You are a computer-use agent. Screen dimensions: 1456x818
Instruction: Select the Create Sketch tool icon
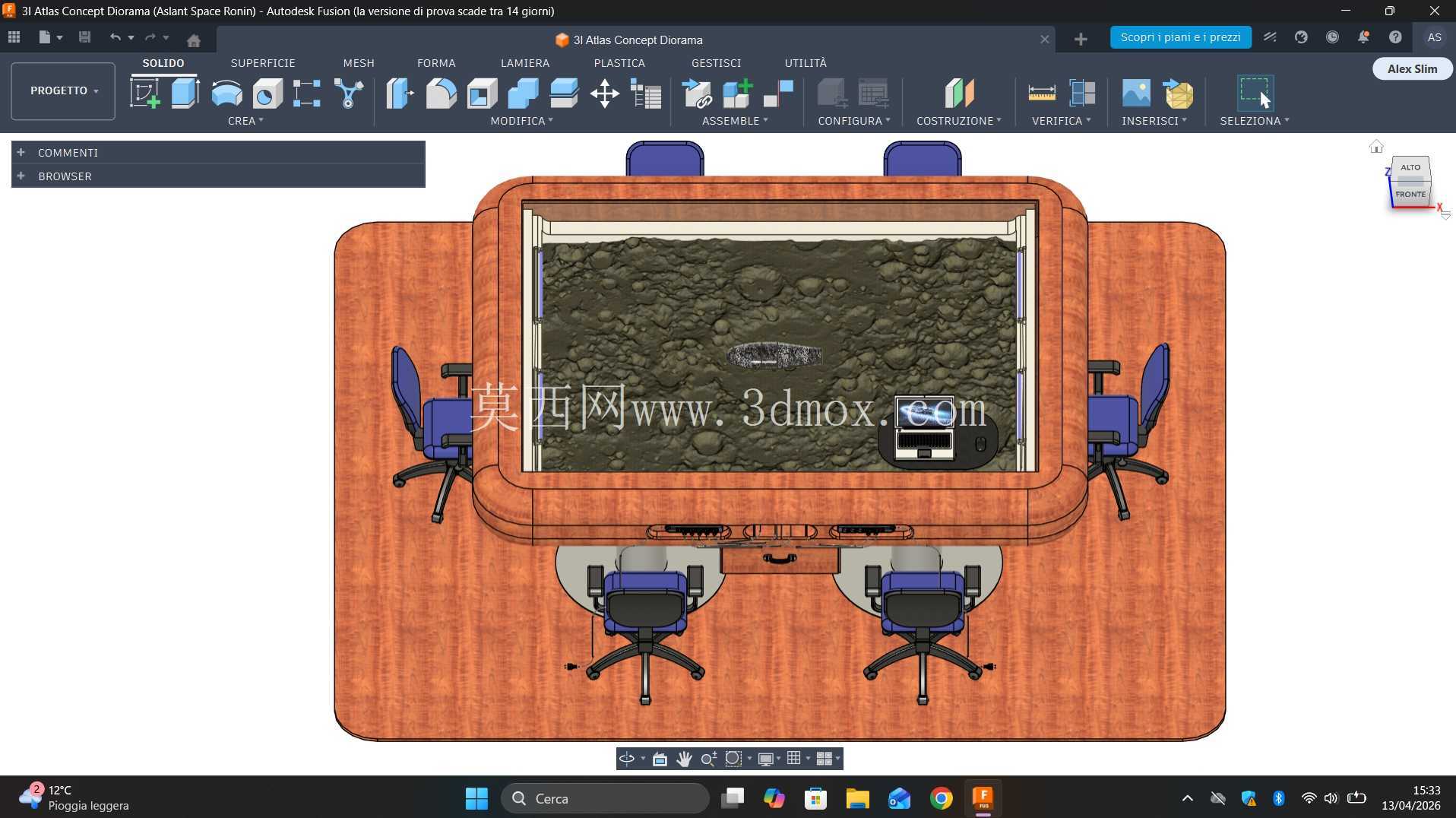click(x=144, y=94)
